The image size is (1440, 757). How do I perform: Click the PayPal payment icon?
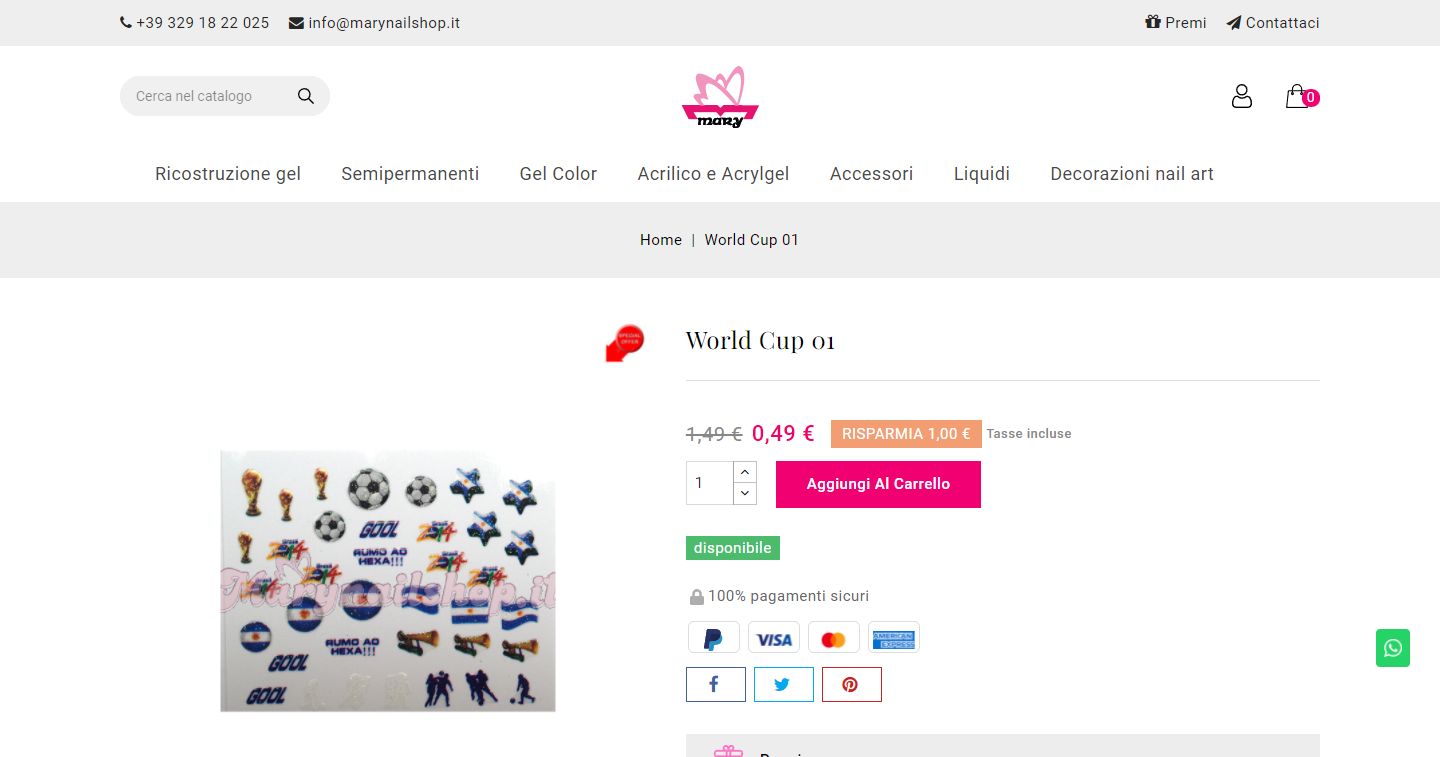coord(714,638)
